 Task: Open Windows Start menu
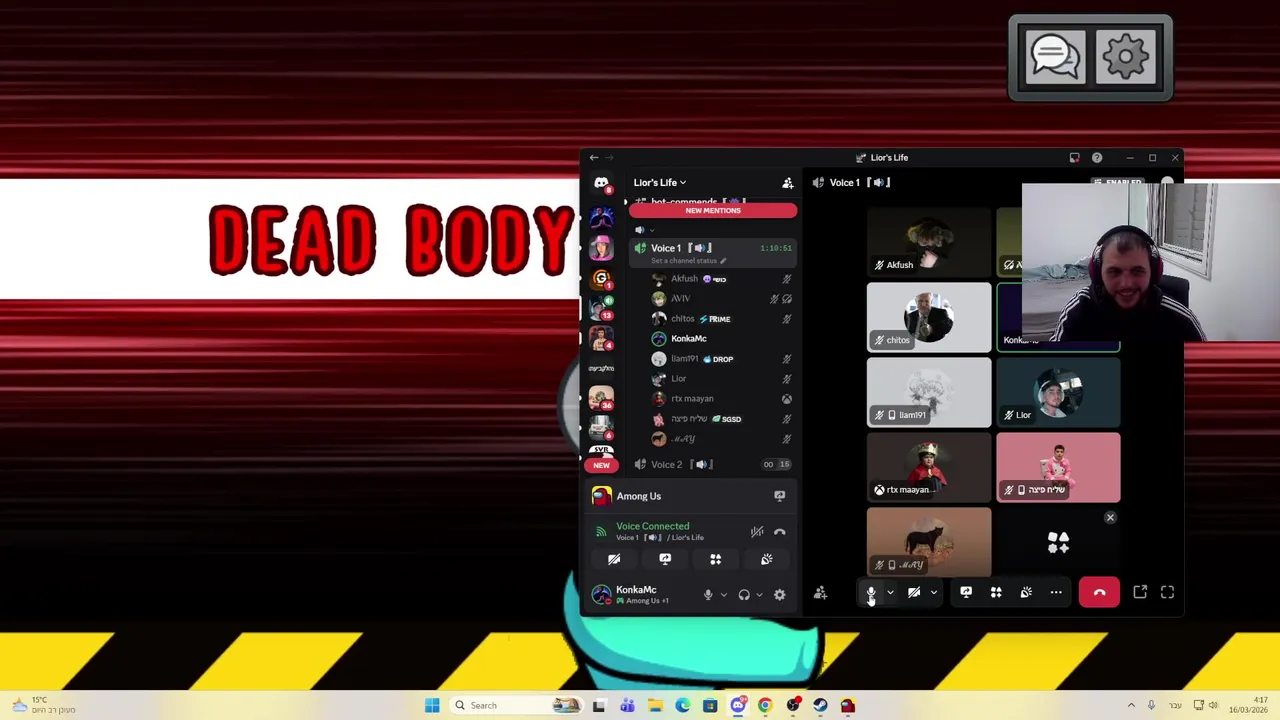click(x=432, y=705)
